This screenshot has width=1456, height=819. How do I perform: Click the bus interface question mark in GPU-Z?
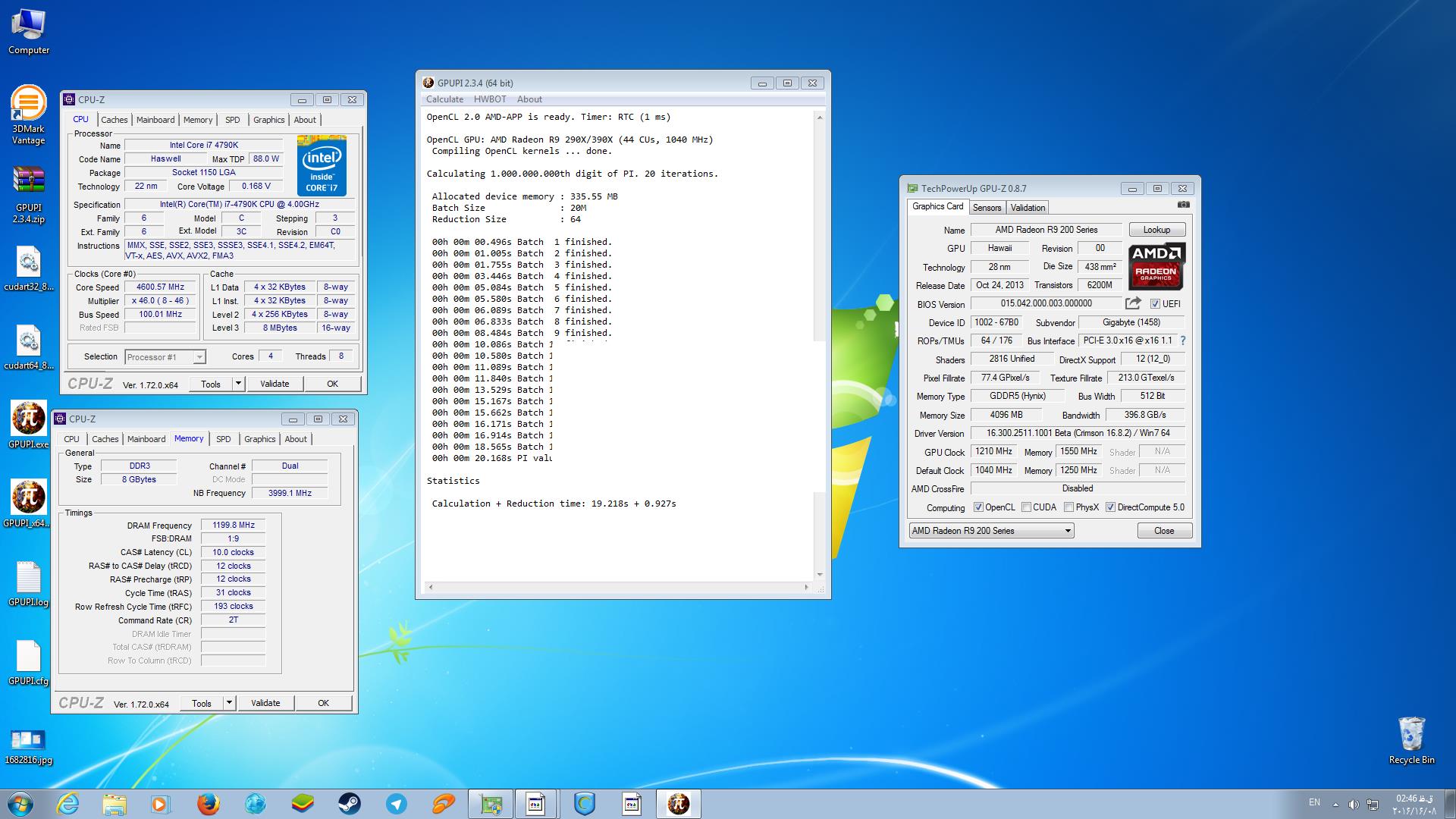[x=1183, y=340]
